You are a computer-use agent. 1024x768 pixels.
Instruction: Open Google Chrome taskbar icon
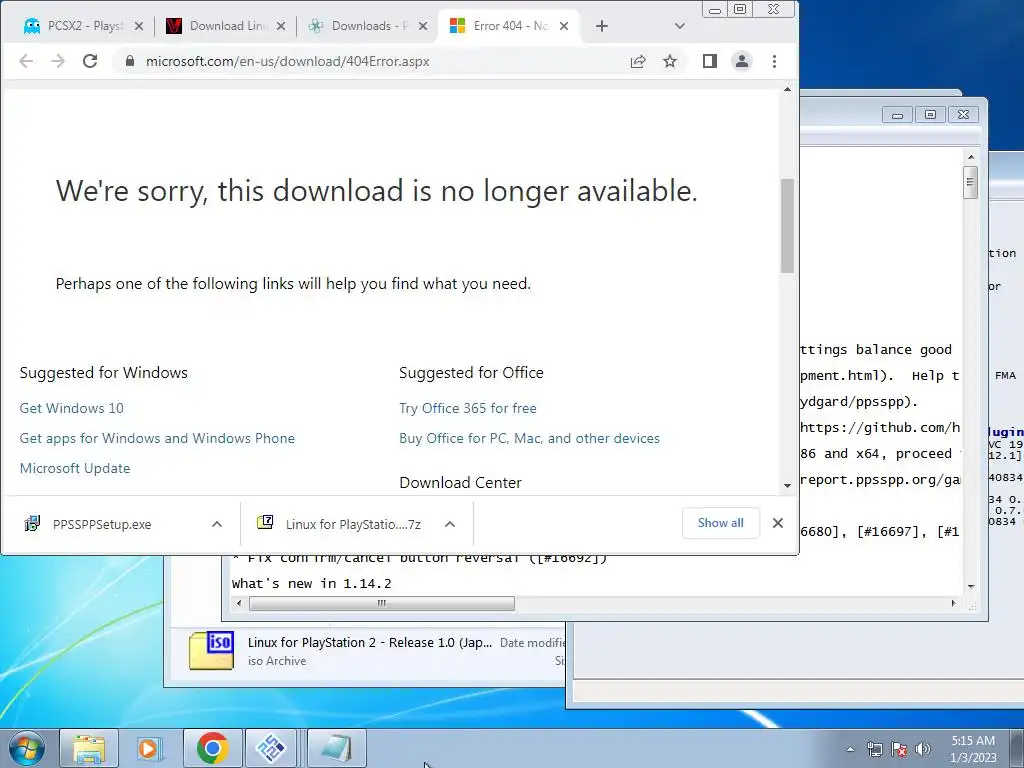point(212,748)
